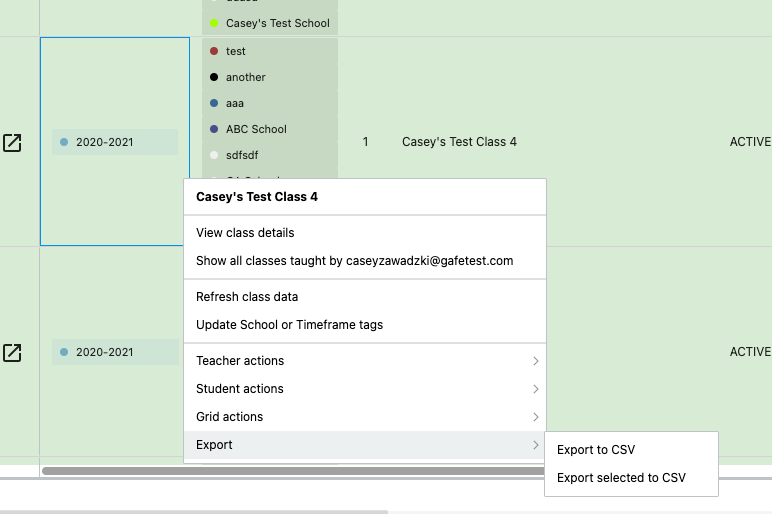772x514 pixels.
Task: Choose Export to CSV
Action: coord(596,450)
